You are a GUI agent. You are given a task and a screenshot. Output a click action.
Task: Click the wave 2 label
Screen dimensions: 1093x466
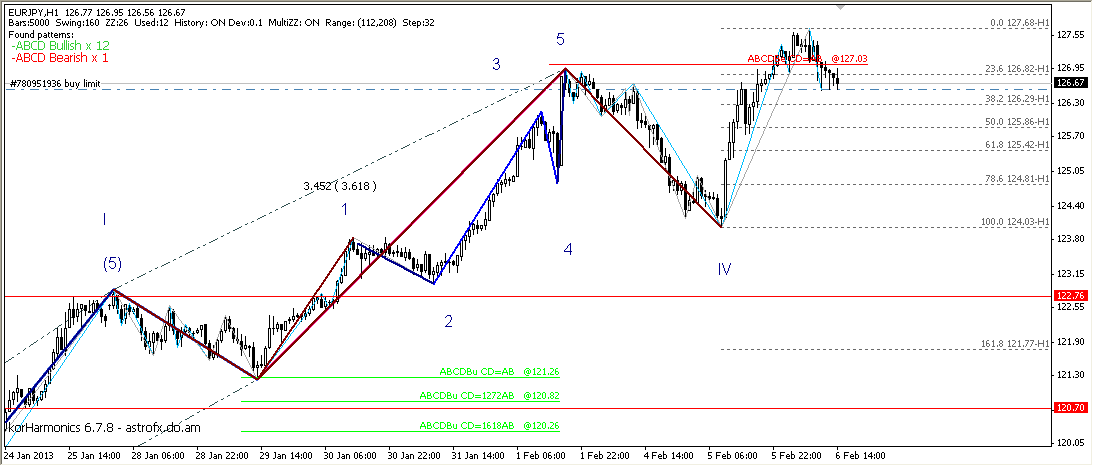pyautogui.click(x=449, y=320)
